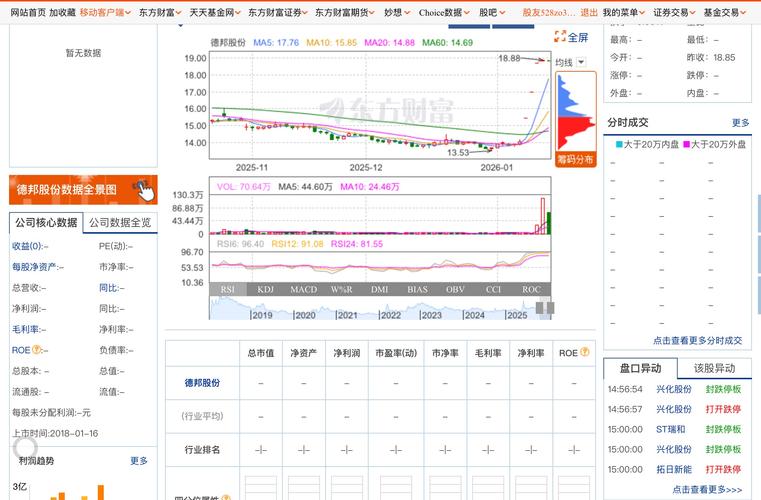This screenshot has width=761, height=500.
Task: Select ROC indicator tab
Action: click(x=531, y=289)
